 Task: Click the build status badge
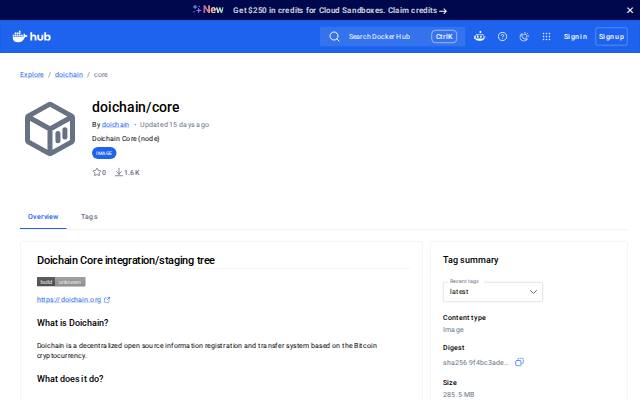click(x=61, y=282)
